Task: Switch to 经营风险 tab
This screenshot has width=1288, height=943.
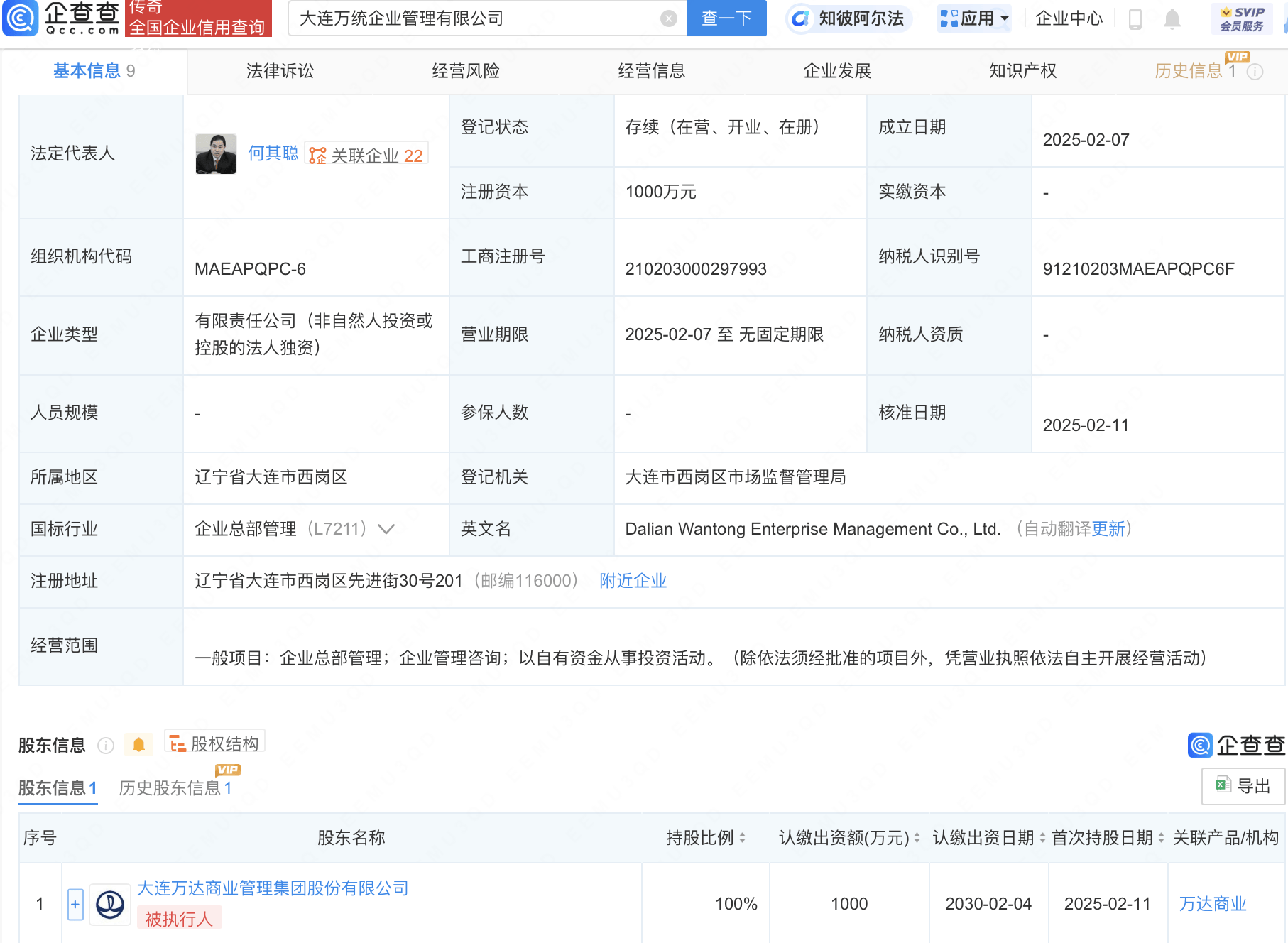Action: (466, 71)
